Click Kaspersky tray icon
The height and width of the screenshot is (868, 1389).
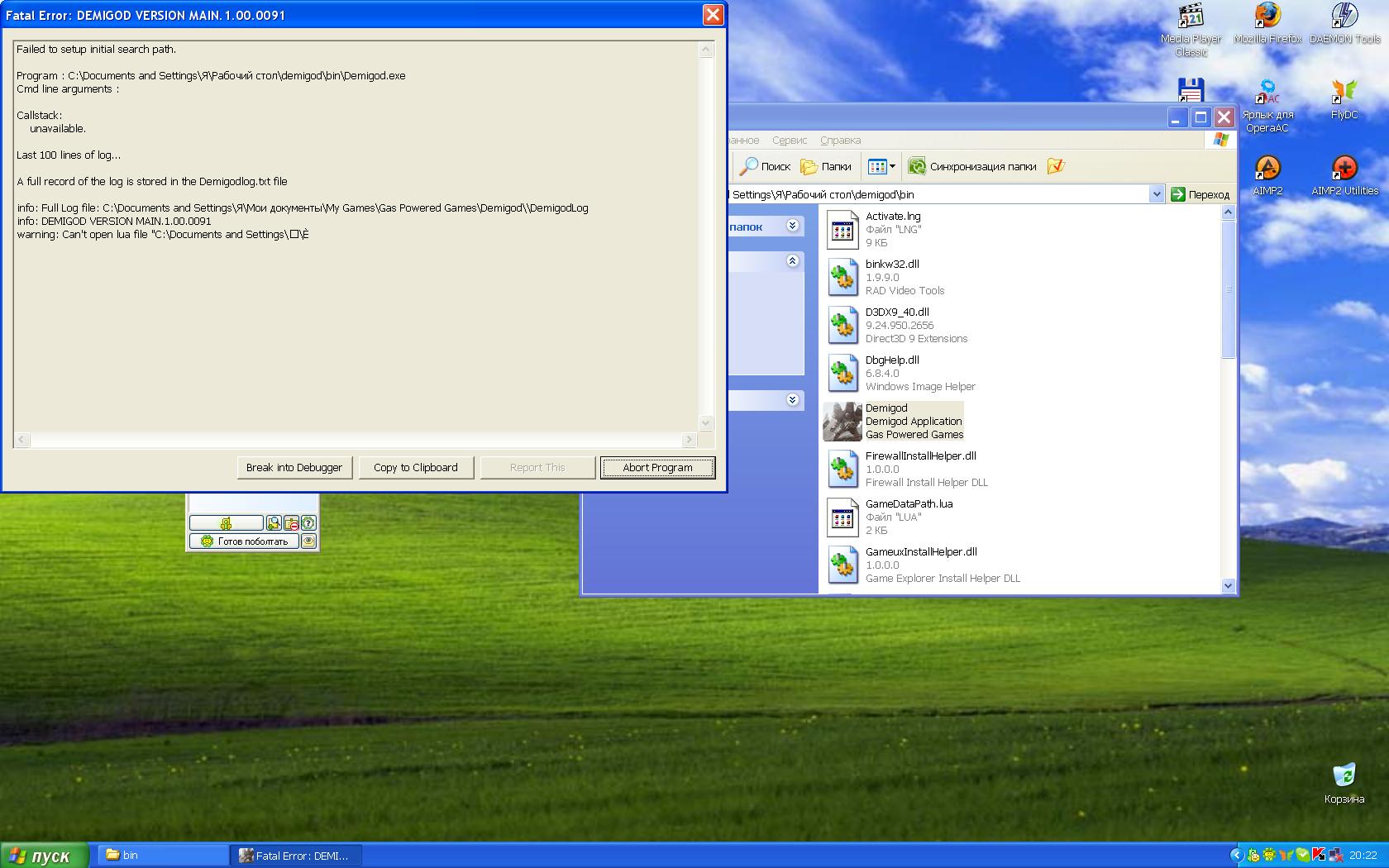point(1319,856)
